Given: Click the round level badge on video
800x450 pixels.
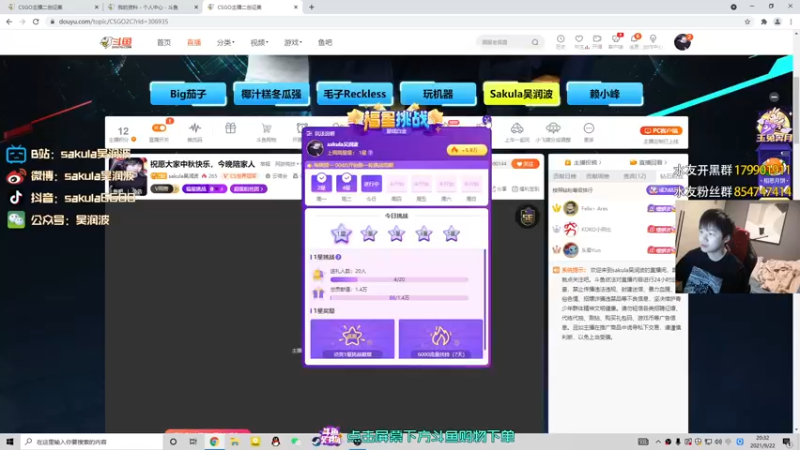Looking at the screenshot, I should pos(528,216).
